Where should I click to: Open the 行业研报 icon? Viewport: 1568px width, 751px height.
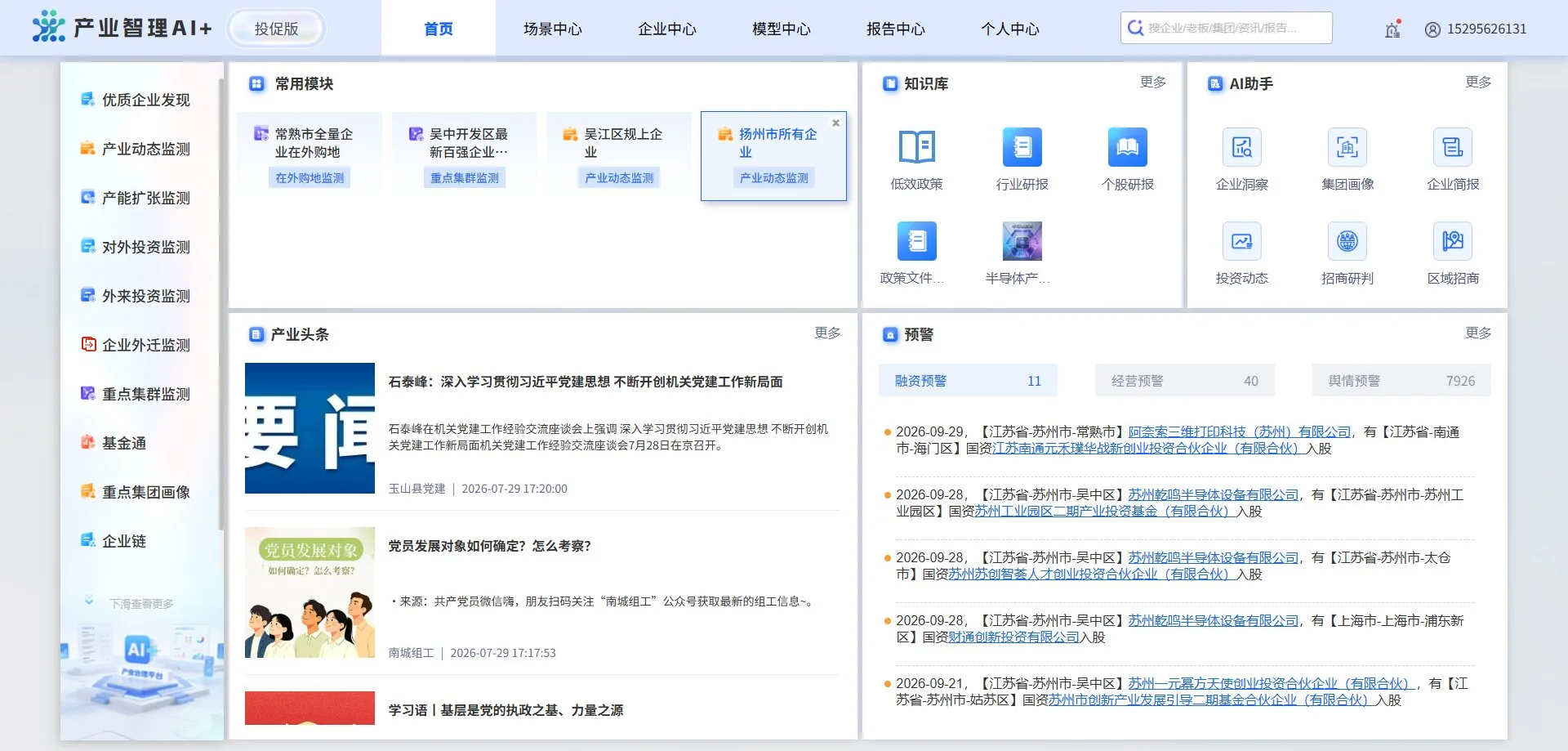tap(1022, 148)
